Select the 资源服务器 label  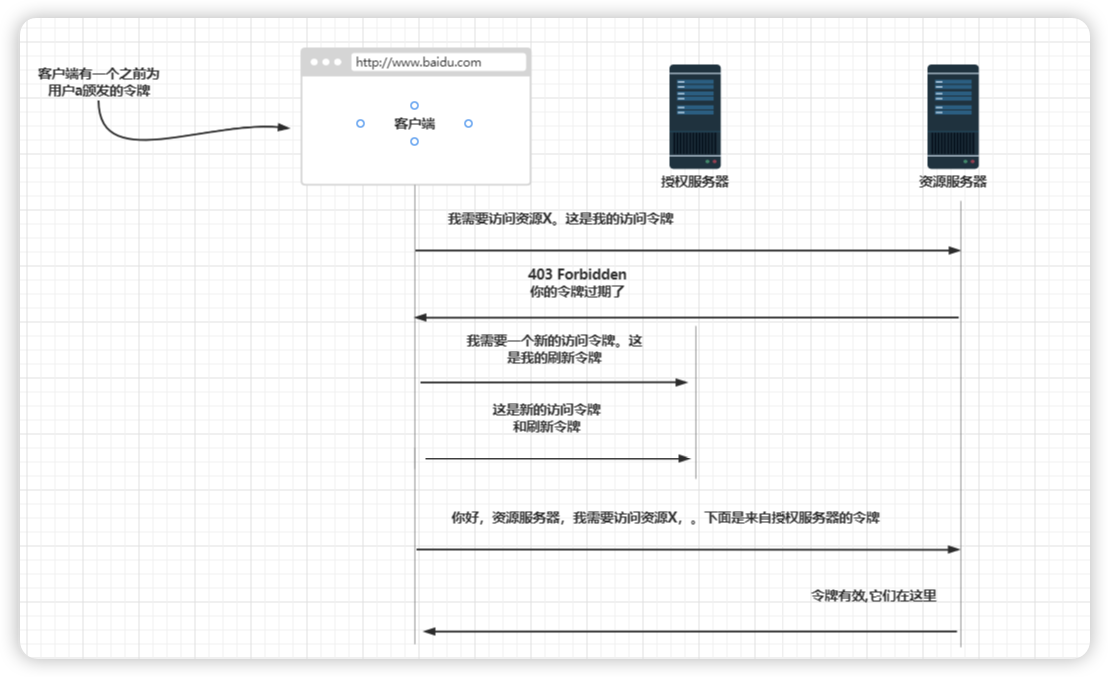pos(953,182)
